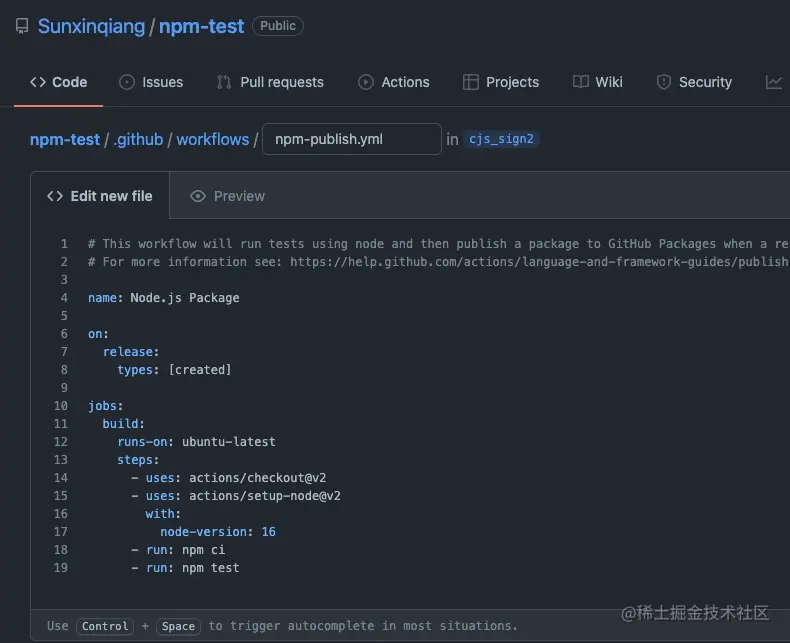790x643 pixels.
Task: Click the Preview eye icon
Action: tap(198, 196)
